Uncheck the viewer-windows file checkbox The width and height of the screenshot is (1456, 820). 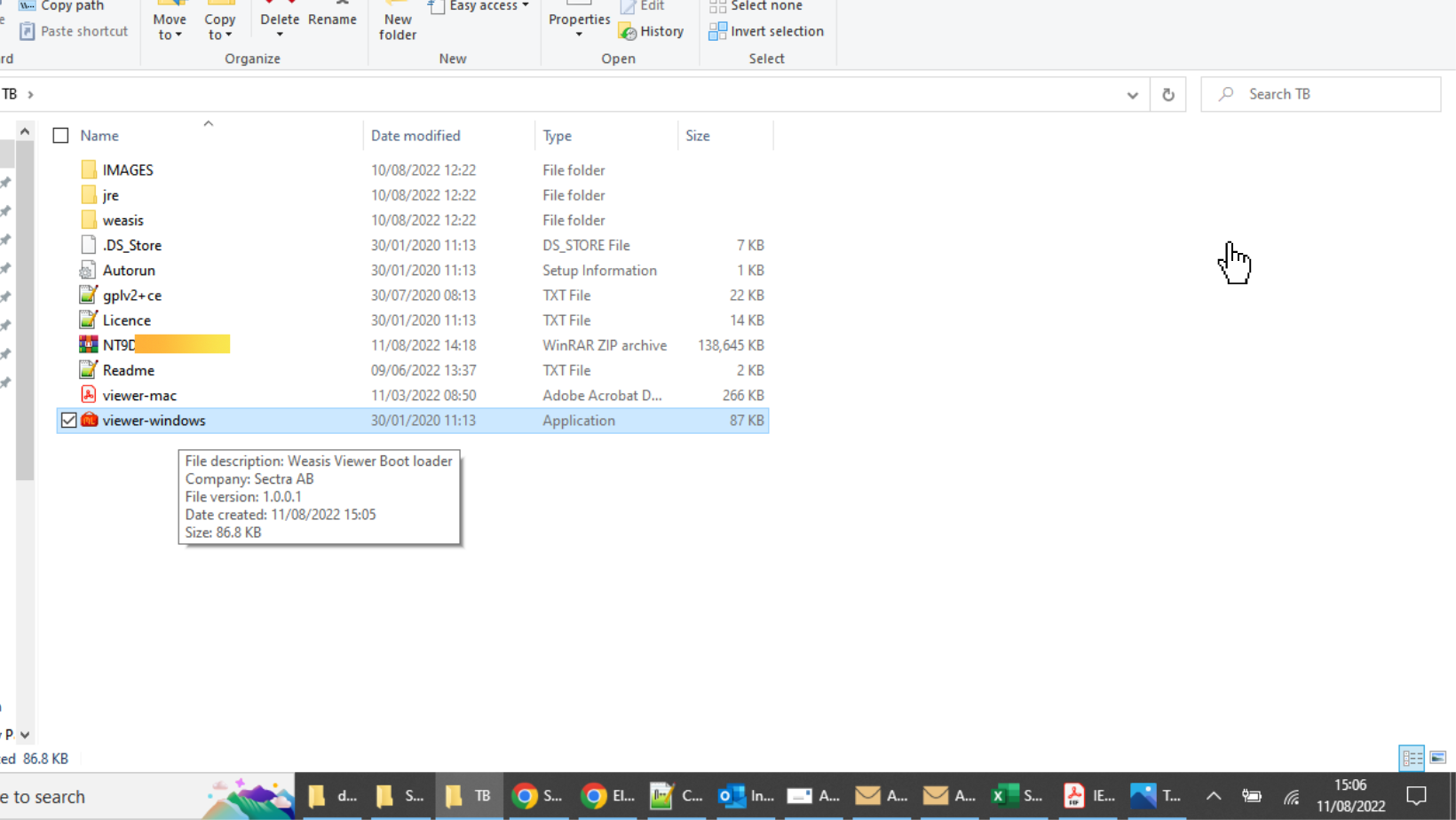click(x=69, y=421)
